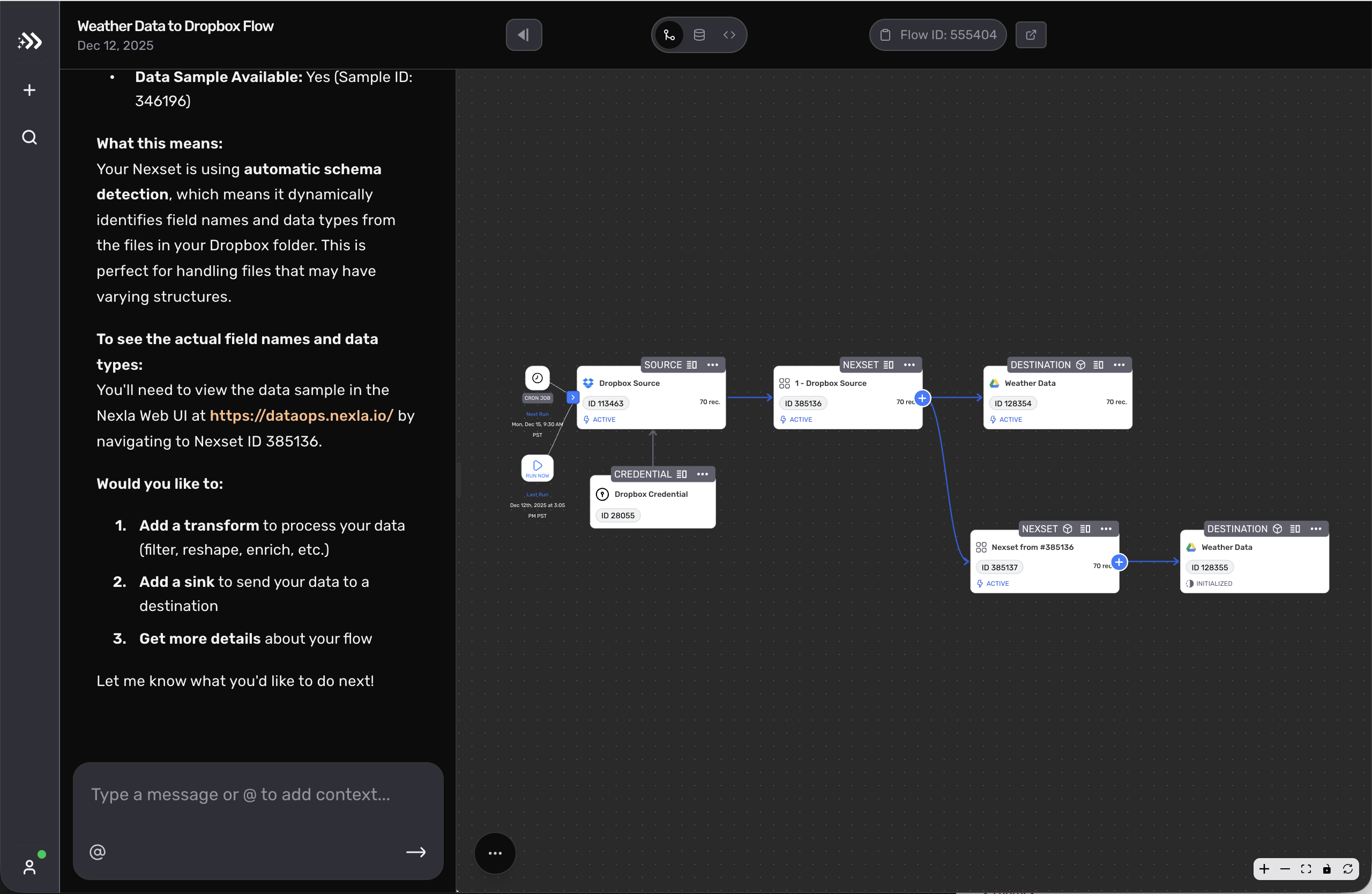
Task: Click the message input field
Action: click(x=242, y=795)
